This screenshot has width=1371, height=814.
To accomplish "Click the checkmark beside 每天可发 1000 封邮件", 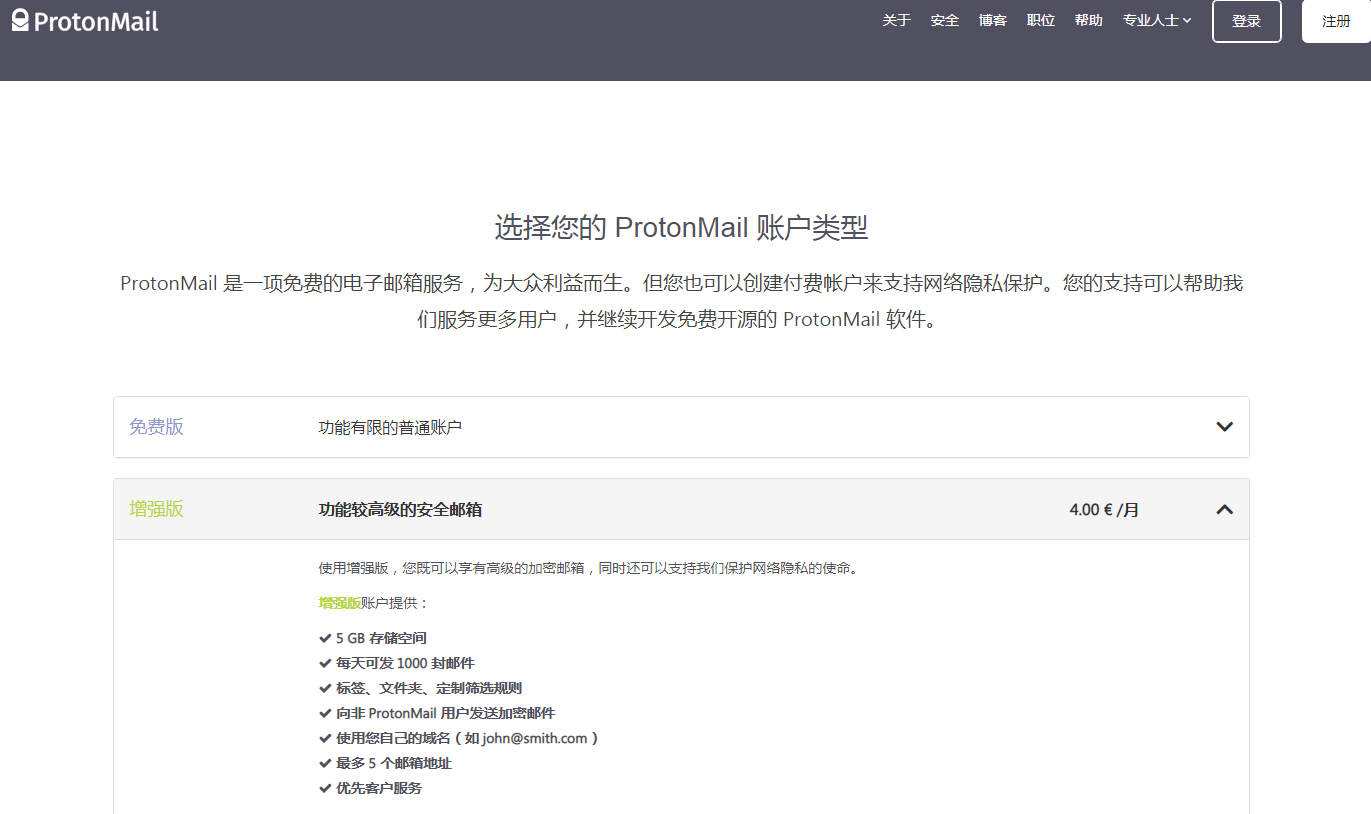I will point(325,663).
